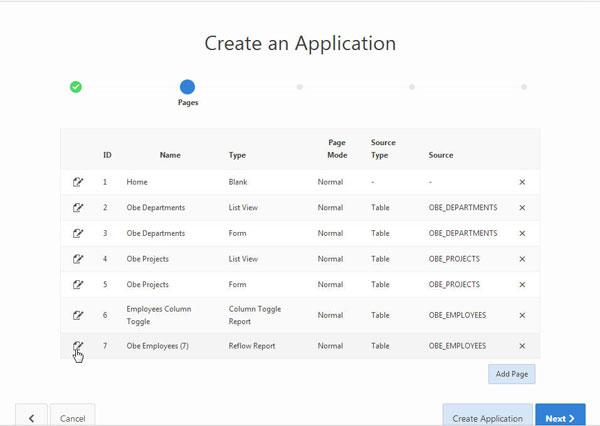Click the Add Page button
This screenshot has width=600, height=426.
point(512,374)
